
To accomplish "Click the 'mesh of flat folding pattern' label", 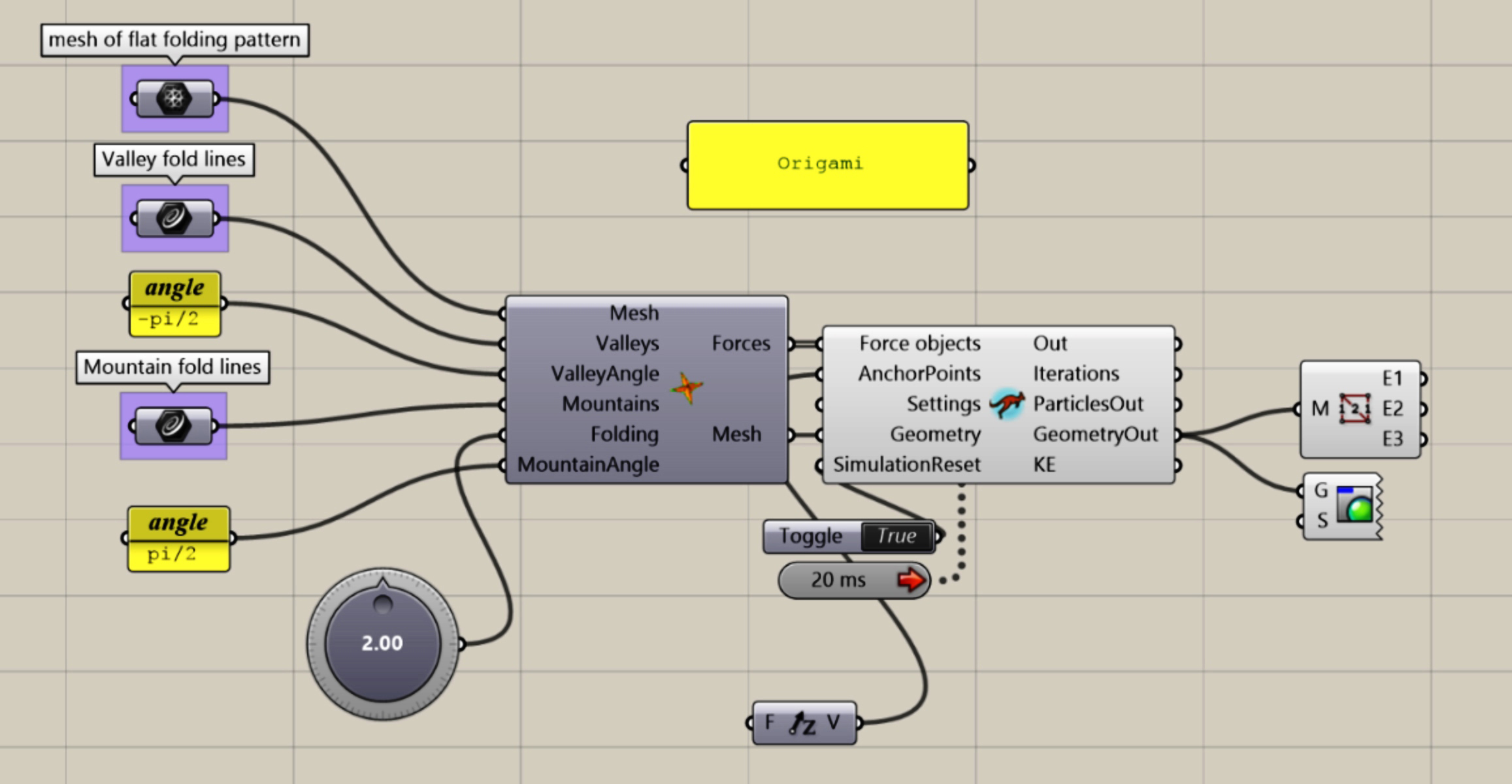I will pos(174,40).
